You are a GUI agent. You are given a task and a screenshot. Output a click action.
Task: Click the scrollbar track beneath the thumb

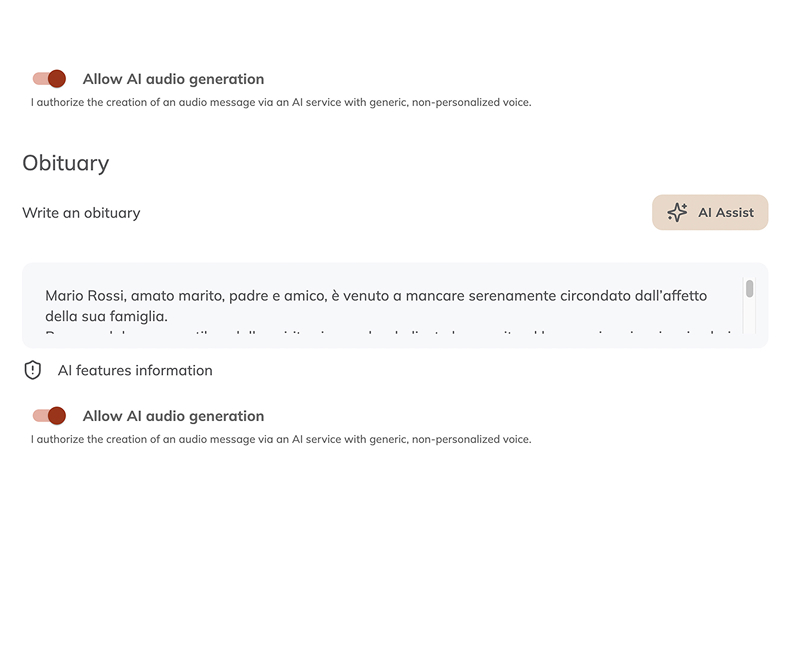click(749, 318)
